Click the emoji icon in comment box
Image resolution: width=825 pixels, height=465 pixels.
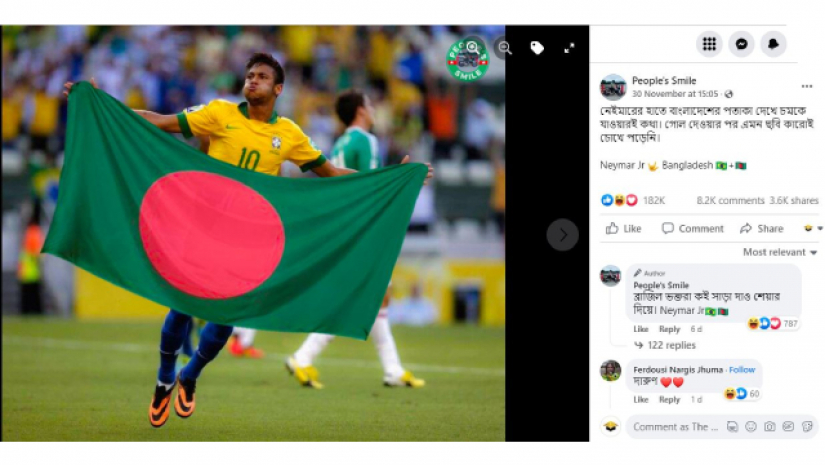pyautogui.click(x=751, y=427)
